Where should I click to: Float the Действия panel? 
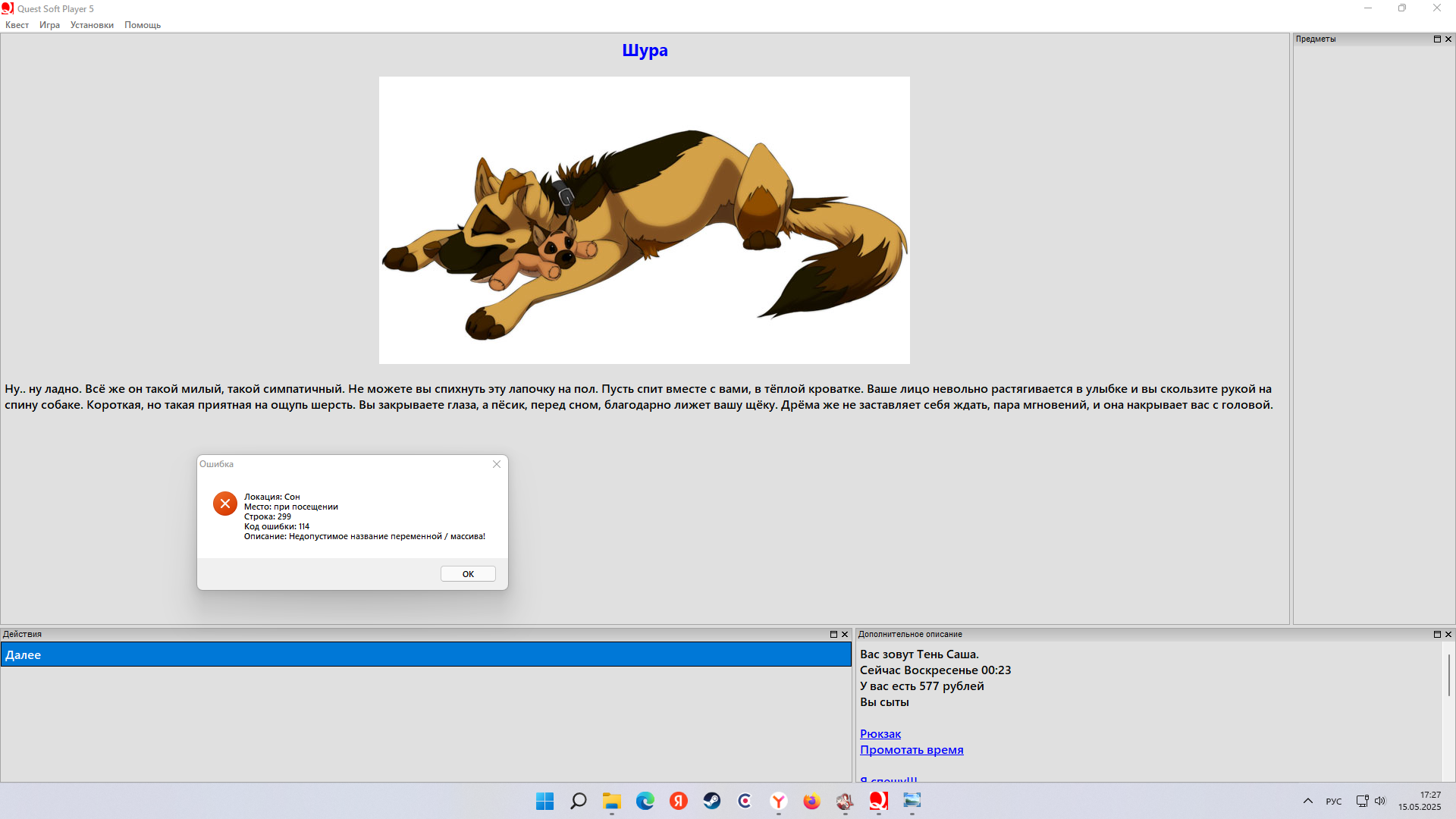pyautogui.click(x=833, y=635)
